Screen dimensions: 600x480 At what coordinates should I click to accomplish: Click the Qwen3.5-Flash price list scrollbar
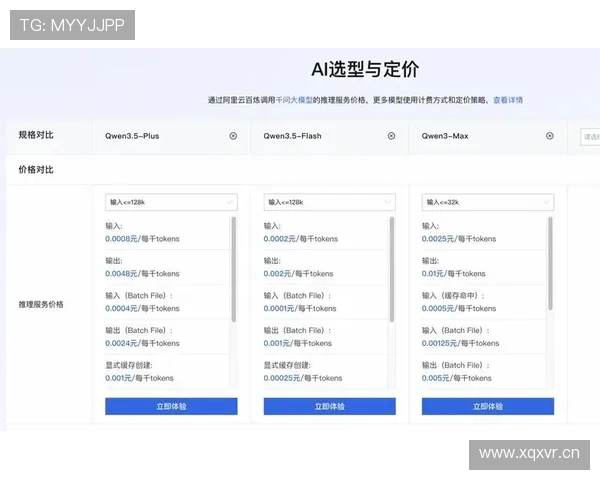tap(391, 269)
